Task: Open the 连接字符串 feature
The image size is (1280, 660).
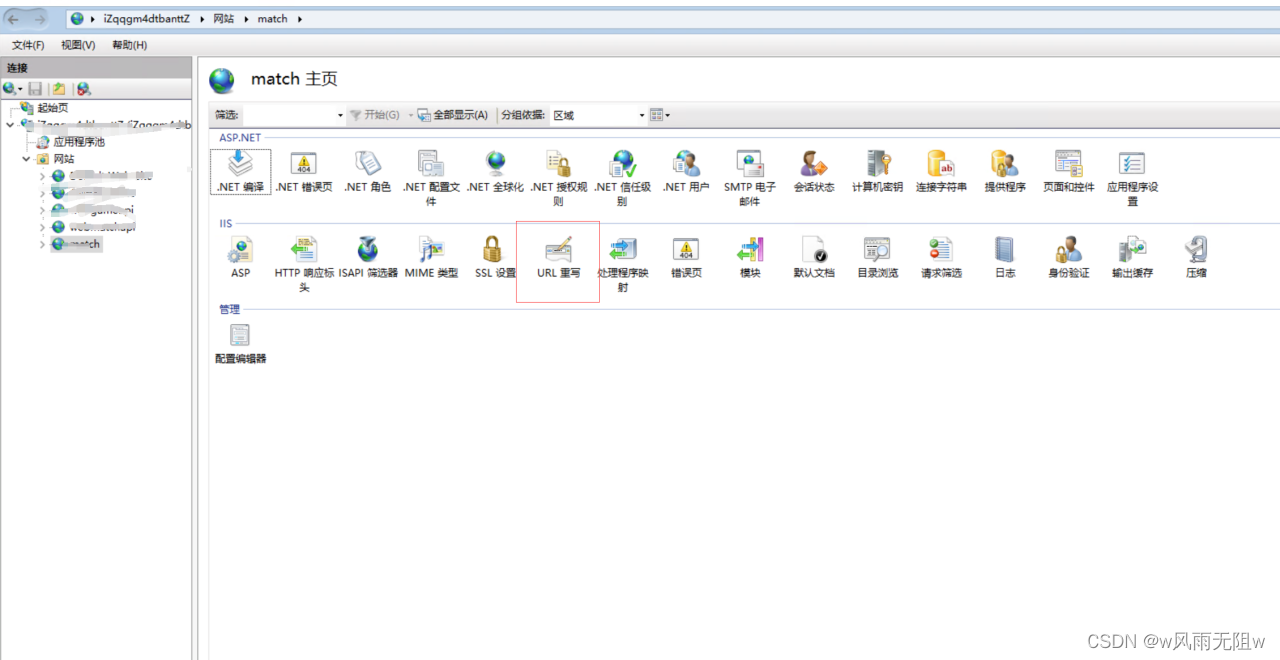Action: pos(941,171)
